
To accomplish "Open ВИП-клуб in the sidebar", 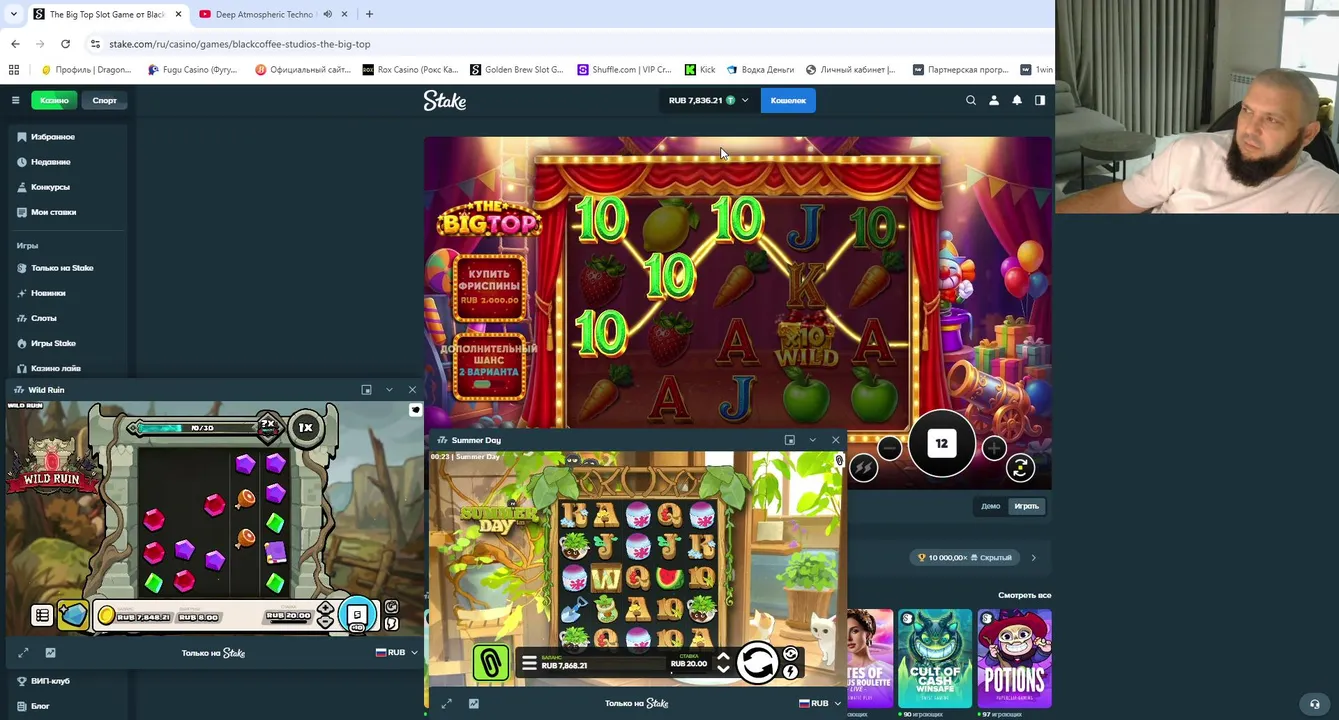I will [44, 681].
